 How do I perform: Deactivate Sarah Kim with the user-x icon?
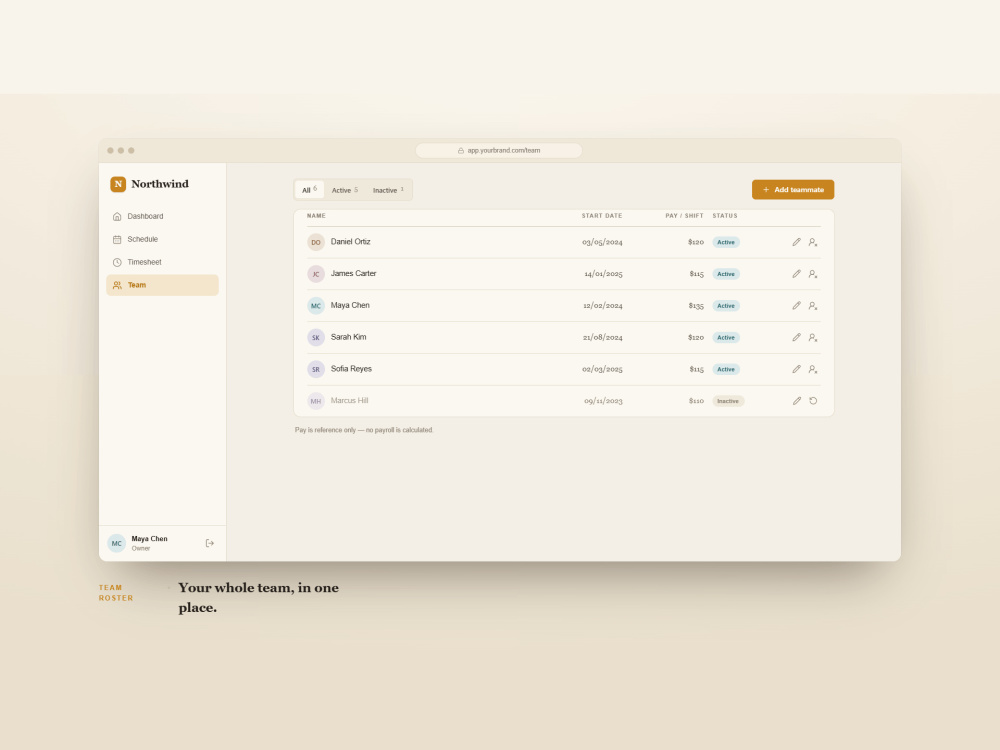(813, 337)
